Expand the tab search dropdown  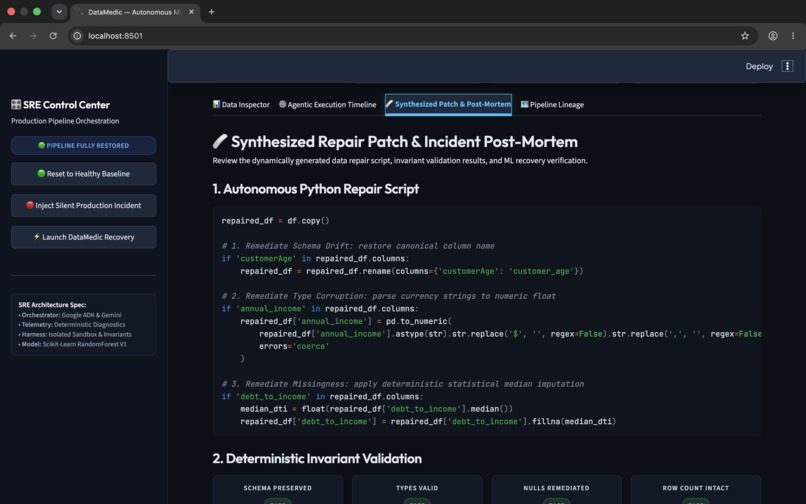coord(59,12)
